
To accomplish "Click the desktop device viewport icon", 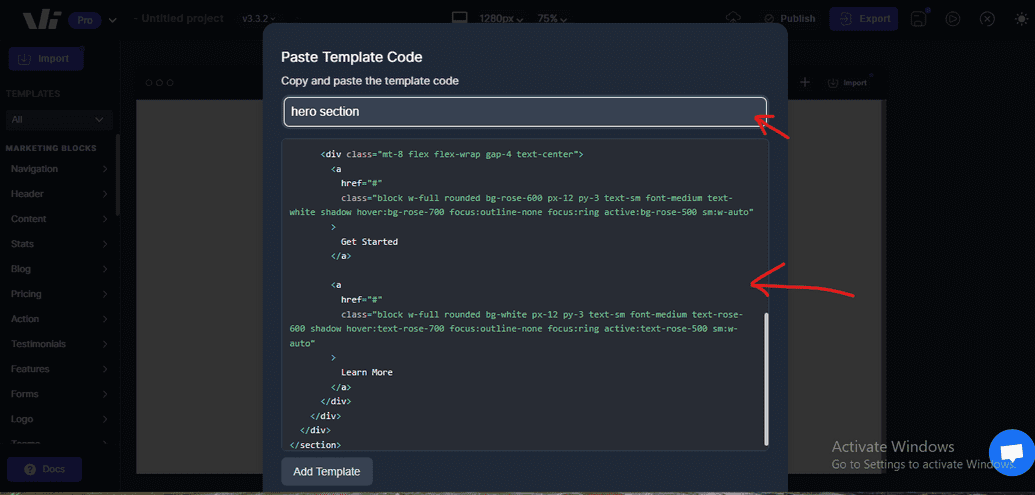I will tap(459, 18).
